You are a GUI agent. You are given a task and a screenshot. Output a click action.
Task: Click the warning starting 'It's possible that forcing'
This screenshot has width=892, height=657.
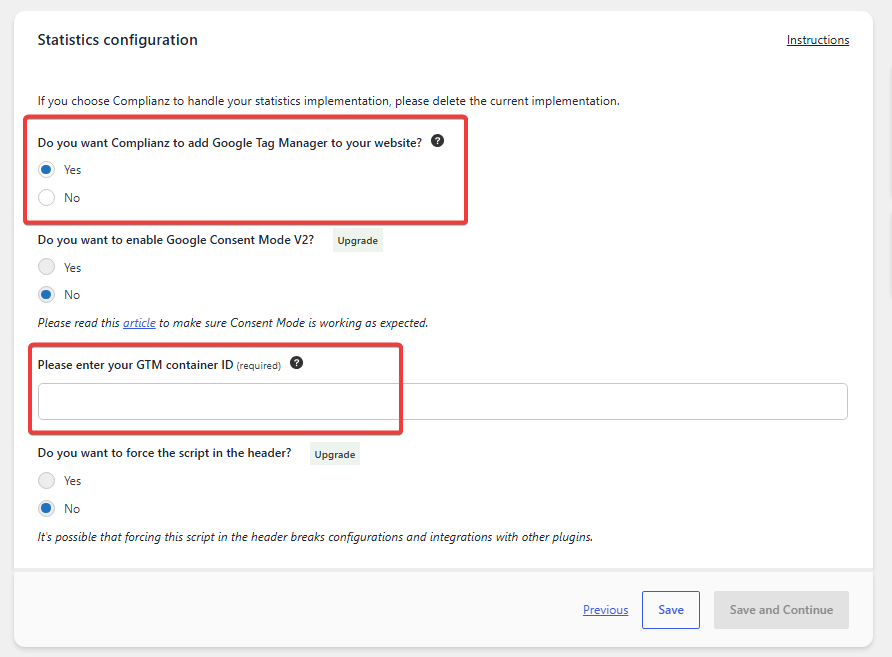point(315,537)
